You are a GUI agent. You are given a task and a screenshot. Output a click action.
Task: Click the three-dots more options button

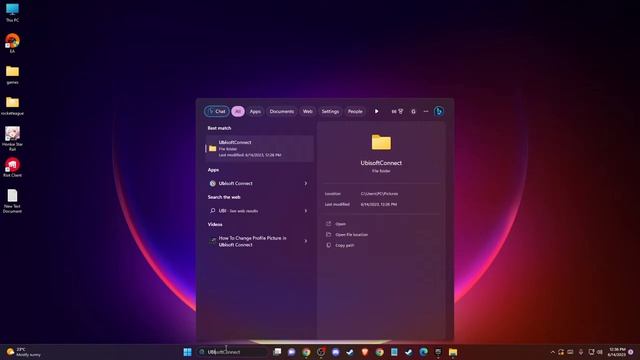point(426,111)
